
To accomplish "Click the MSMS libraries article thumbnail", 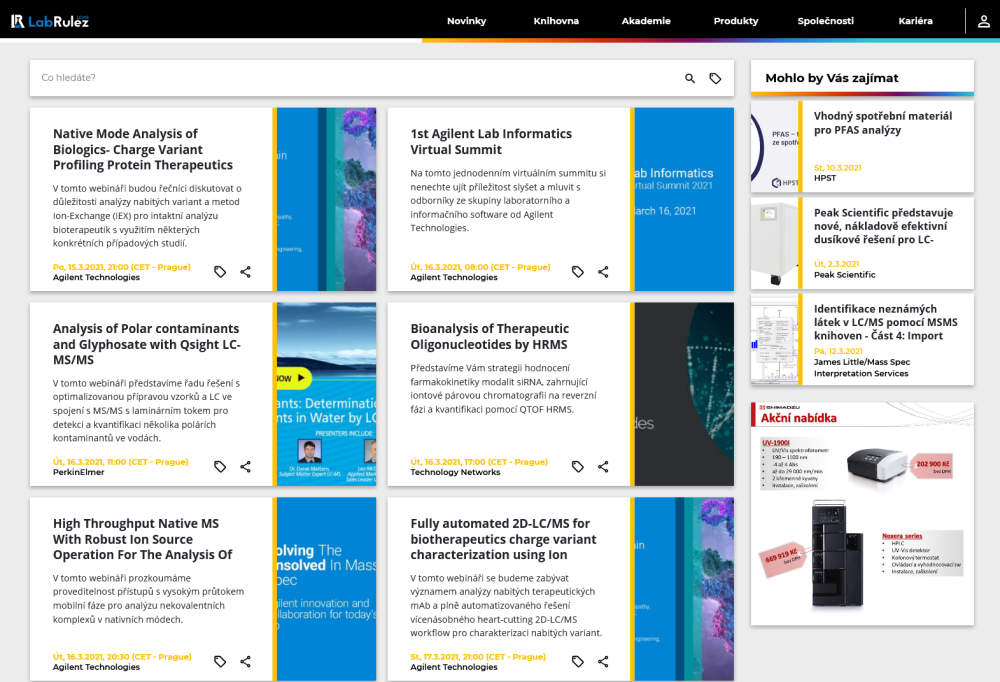I will pyautogui.click(x=774, y=339).
